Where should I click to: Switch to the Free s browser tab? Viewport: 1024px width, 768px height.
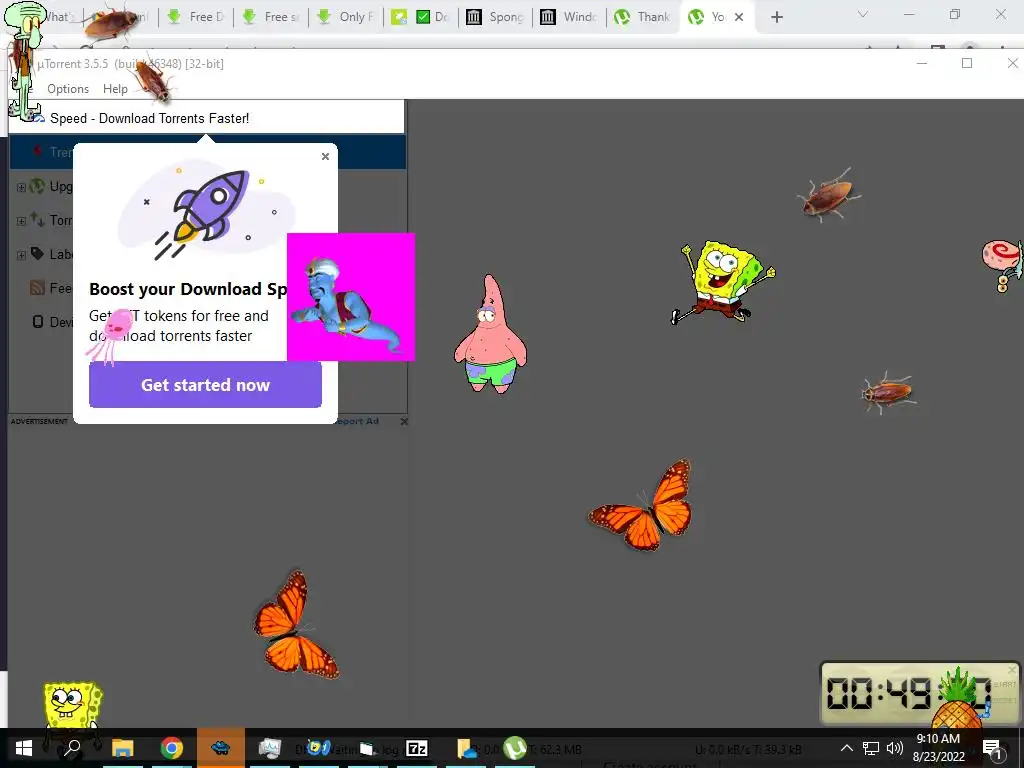pos(270,17)
